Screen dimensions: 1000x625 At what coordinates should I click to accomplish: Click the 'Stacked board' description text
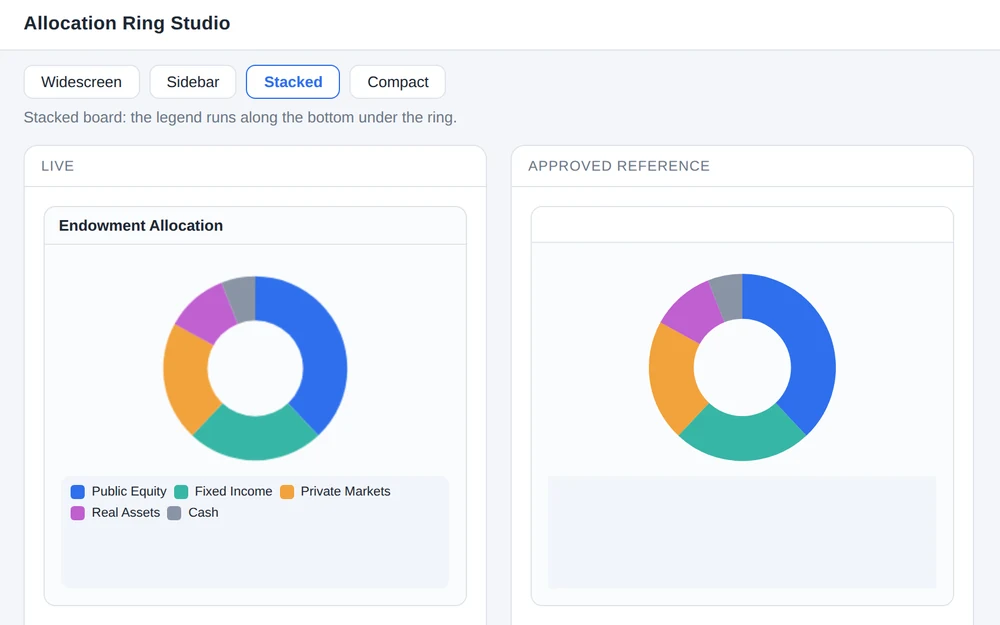click(x=240, y=117)
